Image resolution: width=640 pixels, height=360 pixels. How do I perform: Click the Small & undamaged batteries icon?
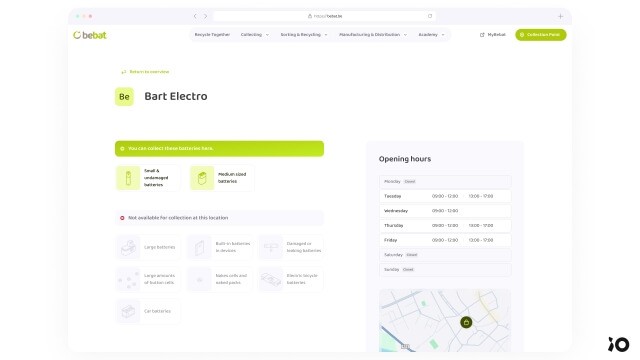tap(128, 178)
